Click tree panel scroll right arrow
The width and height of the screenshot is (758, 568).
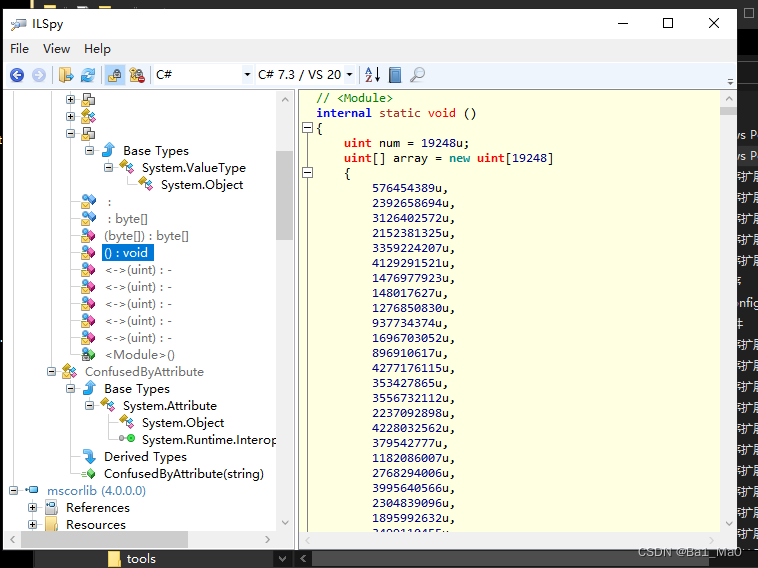pos(267,539)
